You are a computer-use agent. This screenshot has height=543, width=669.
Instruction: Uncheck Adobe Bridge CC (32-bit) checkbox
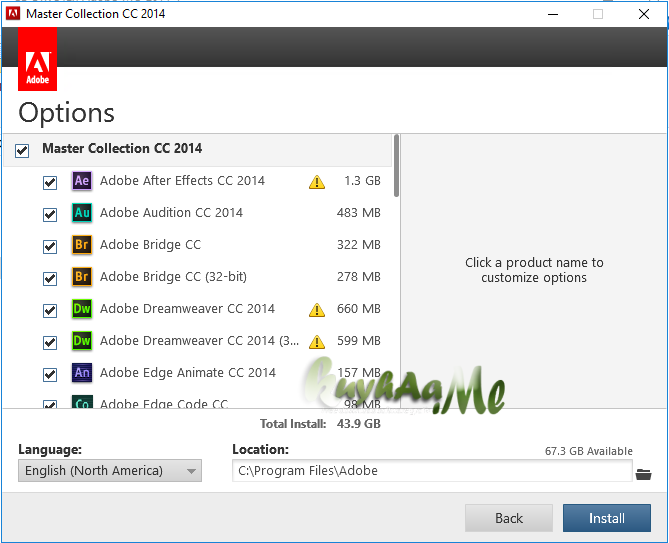point(50,279)
